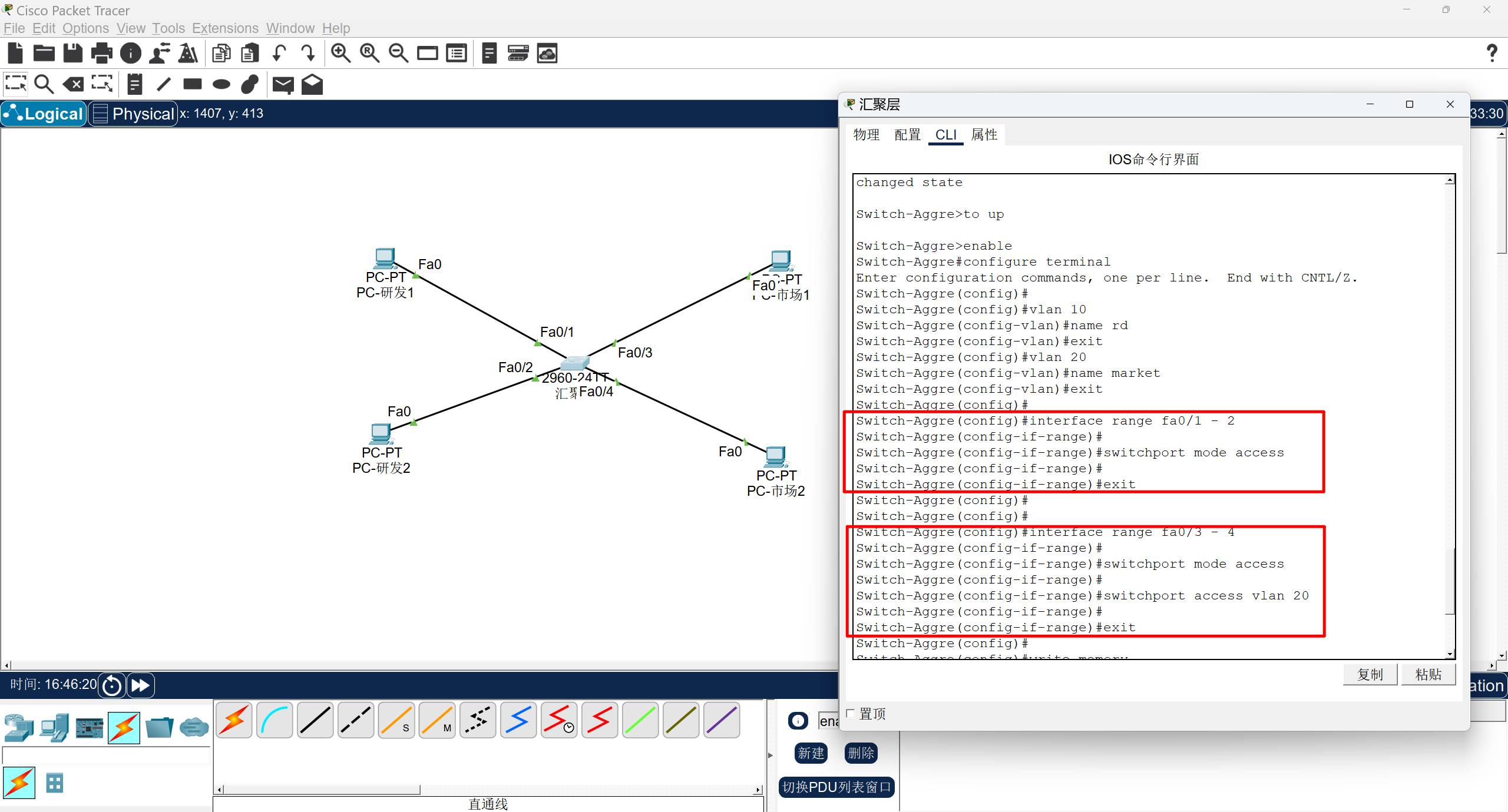
Task: Open the 属性 tab
Action: [x=984, y=135]
